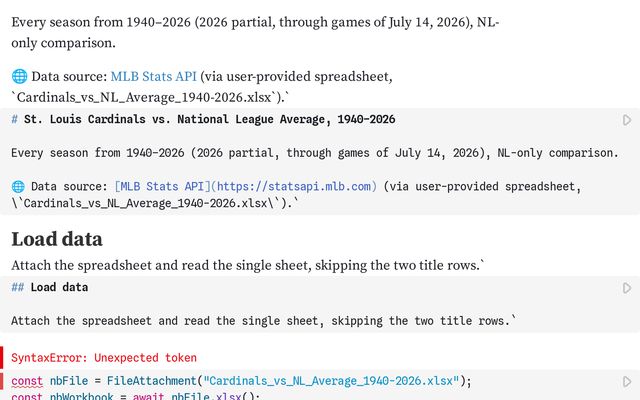Click the rendered 'Load data' heading

pyautogui.click(x=57, y=239)
